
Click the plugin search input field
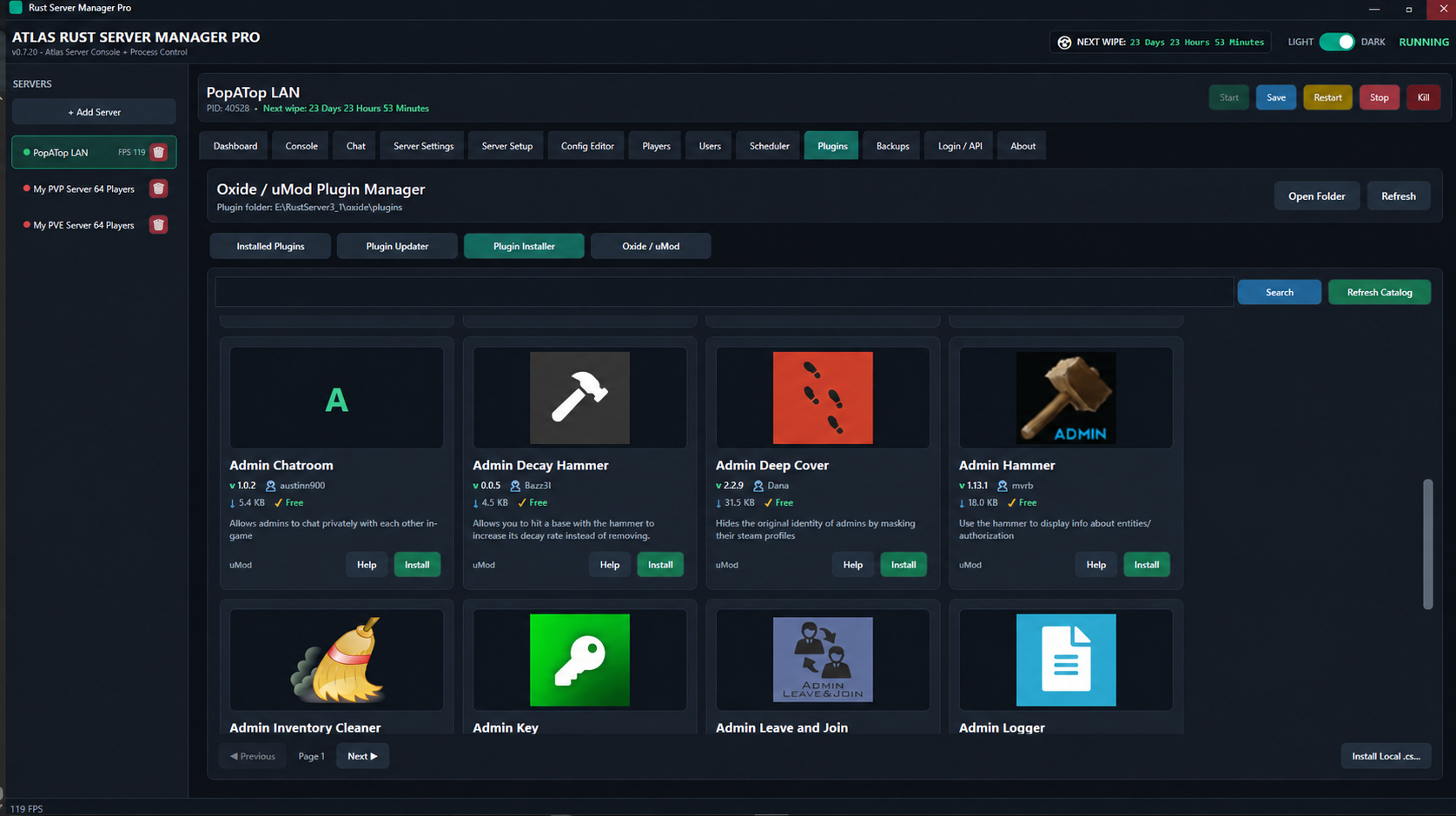coord(724,292)
